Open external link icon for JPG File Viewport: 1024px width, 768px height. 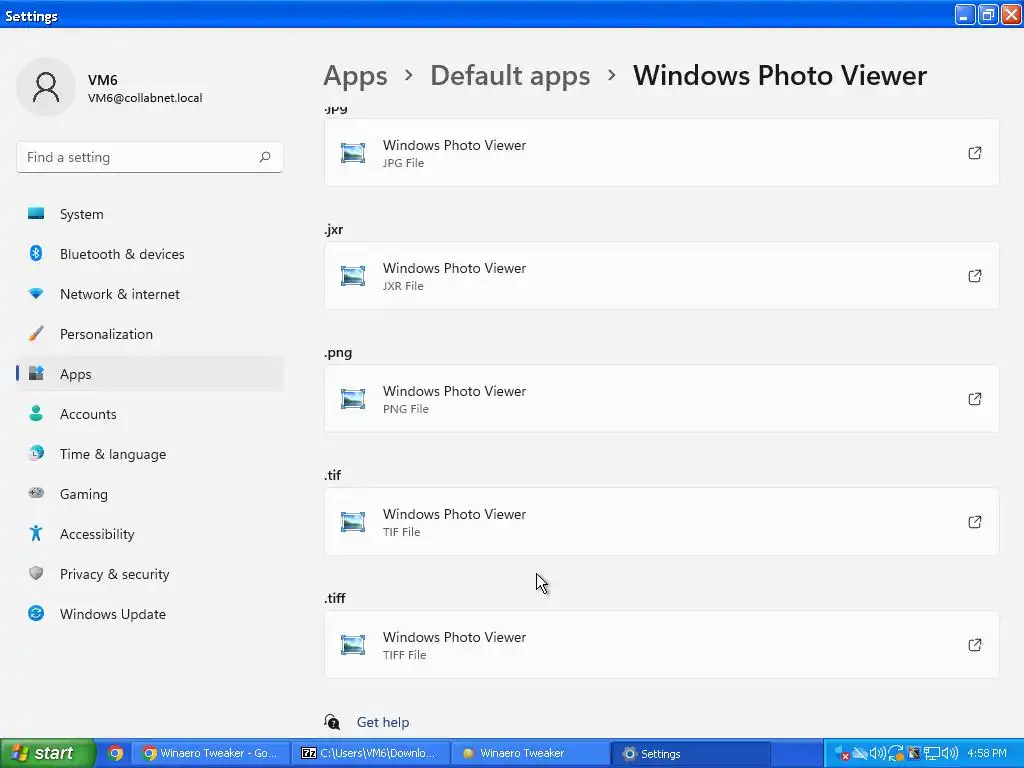pyautogui.click(x=974, y=153)
